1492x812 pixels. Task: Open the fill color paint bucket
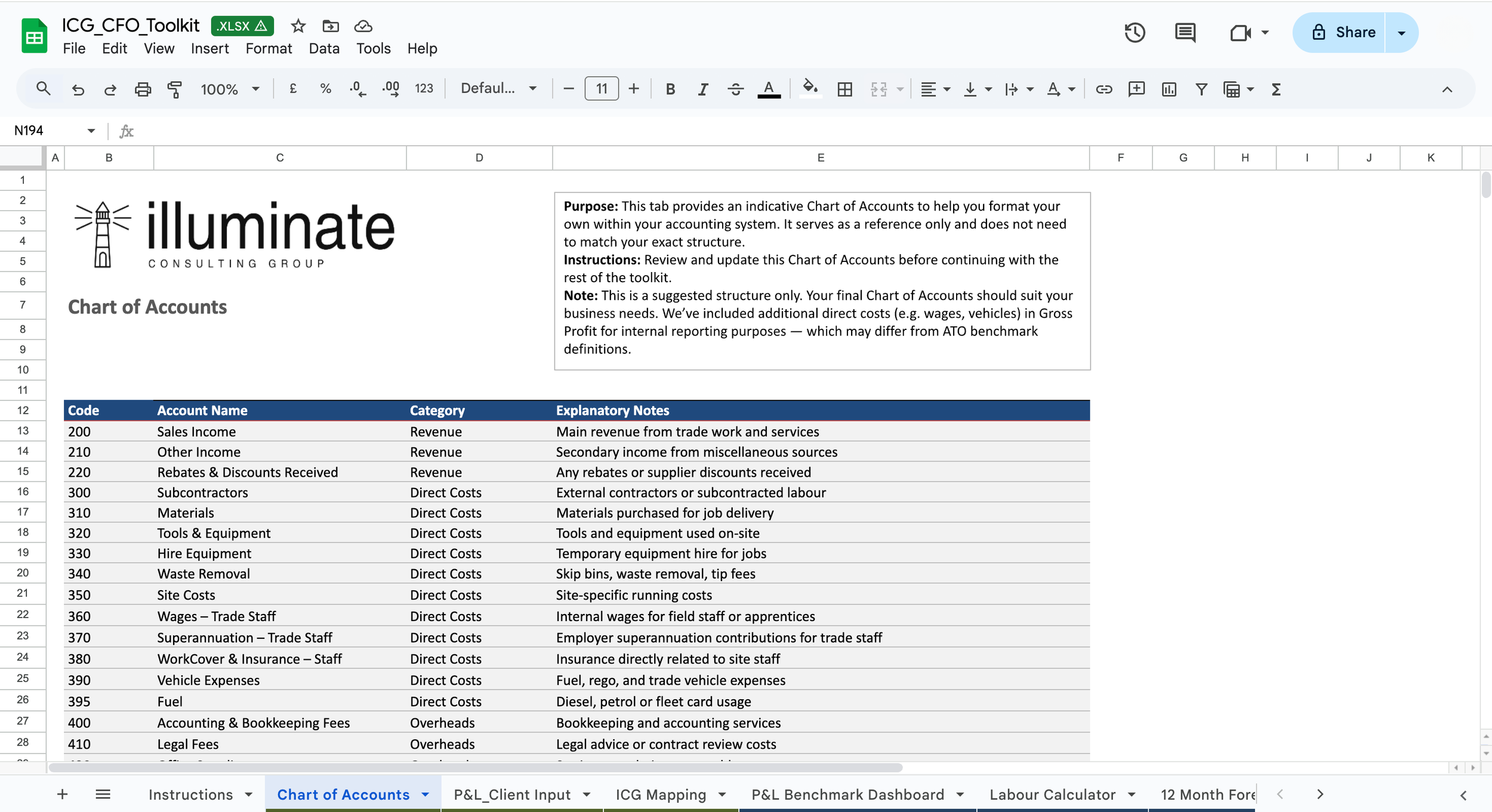(810, 88)
